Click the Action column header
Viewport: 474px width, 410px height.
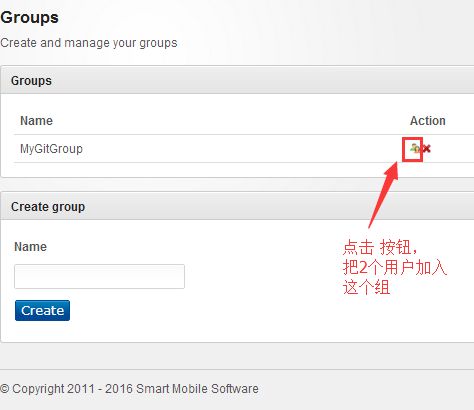coord(428,121)
